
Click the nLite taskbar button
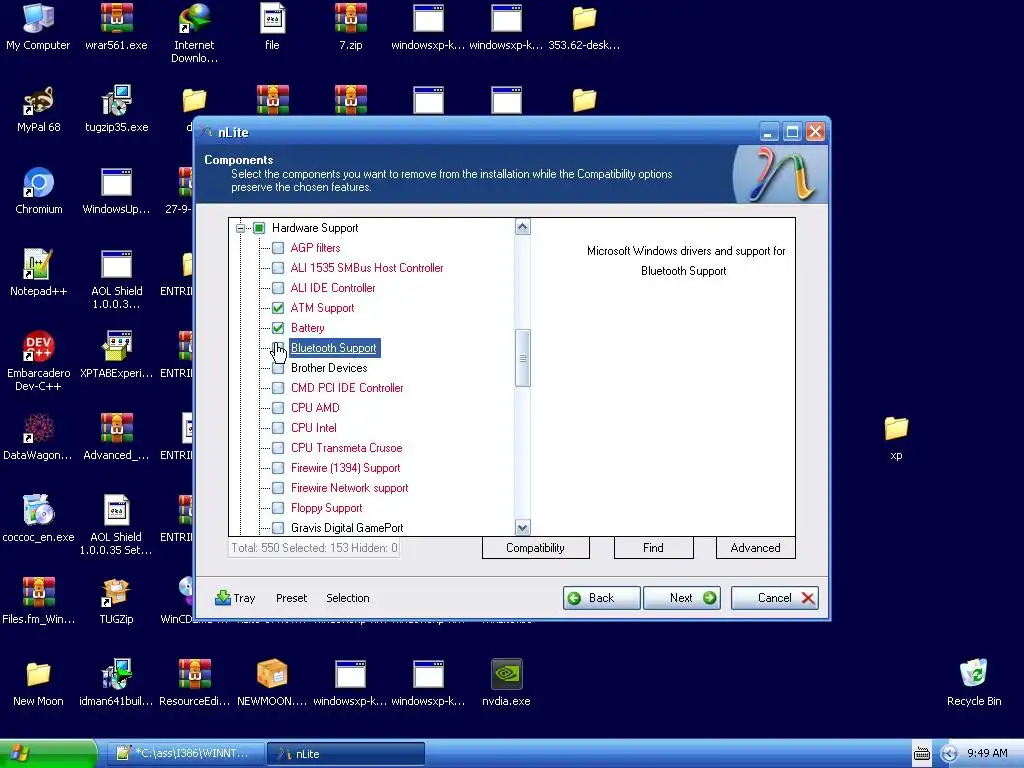(346, 754)
